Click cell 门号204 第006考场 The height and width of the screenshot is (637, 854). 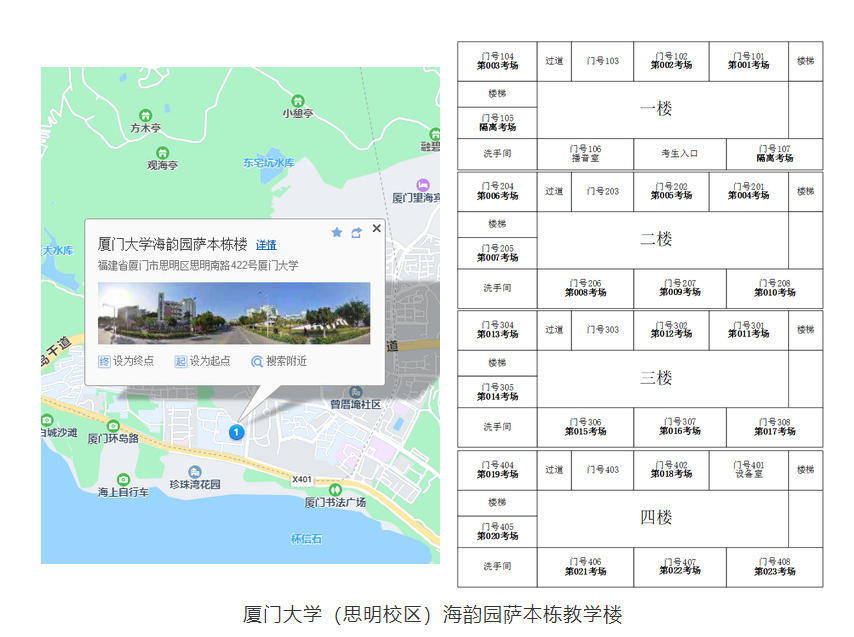coord(497,192)
